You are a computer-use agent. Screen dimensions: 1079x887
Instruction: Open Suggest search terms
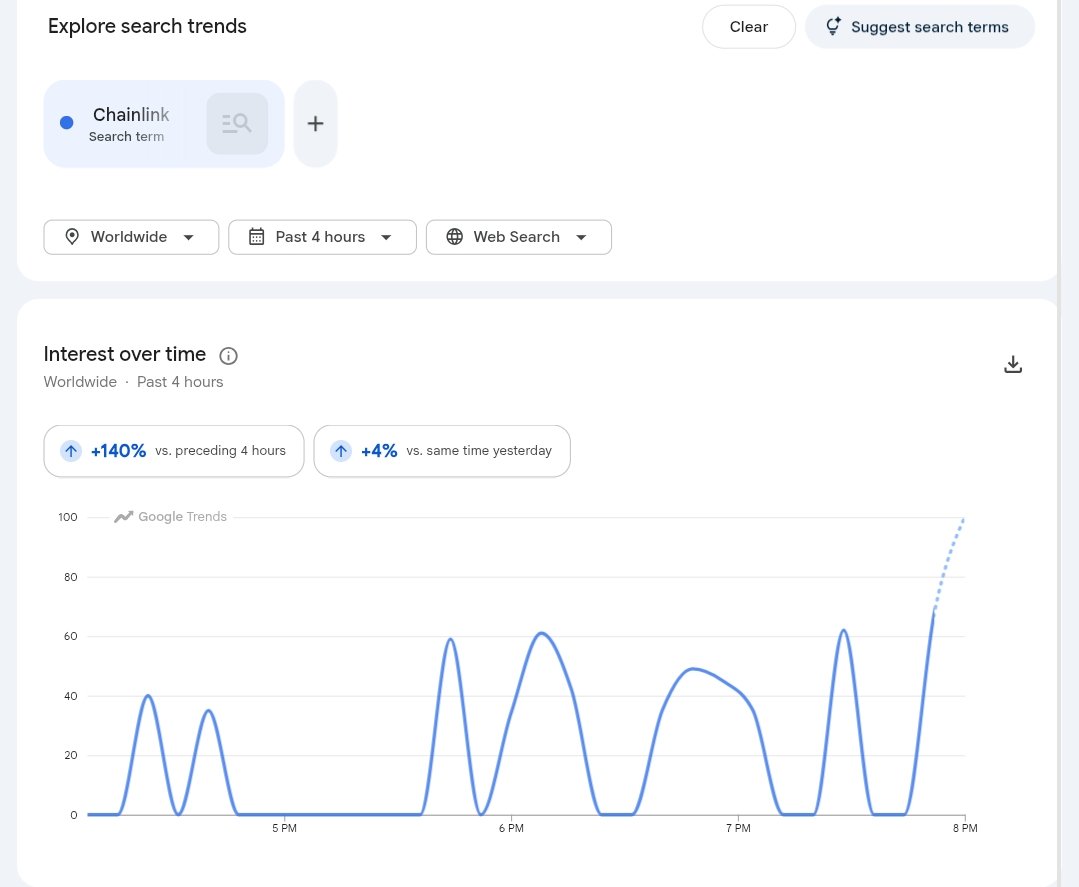[x=919, y=27]
